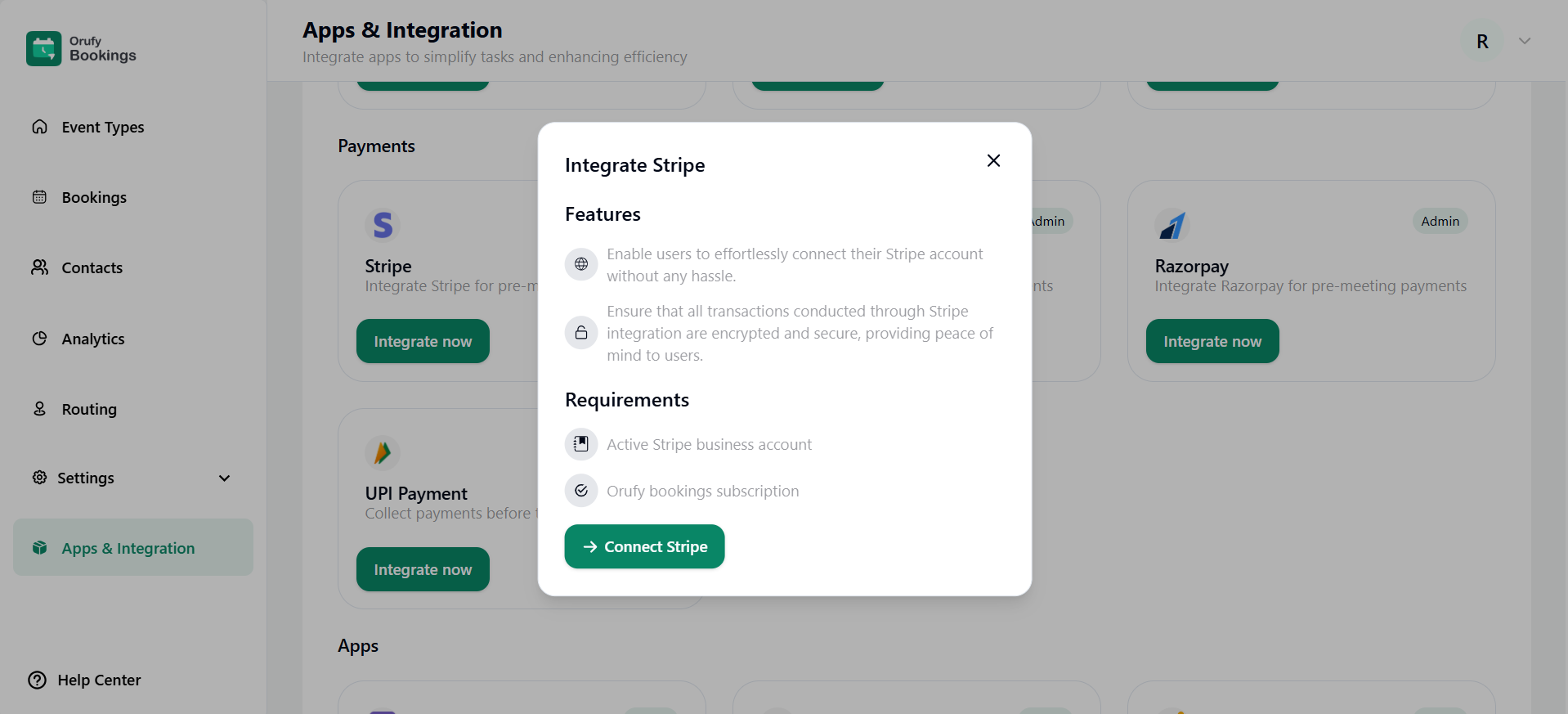The image size is (1568, 714).
Task: Open Event Types in sidebar
Action: click(102, 128)
